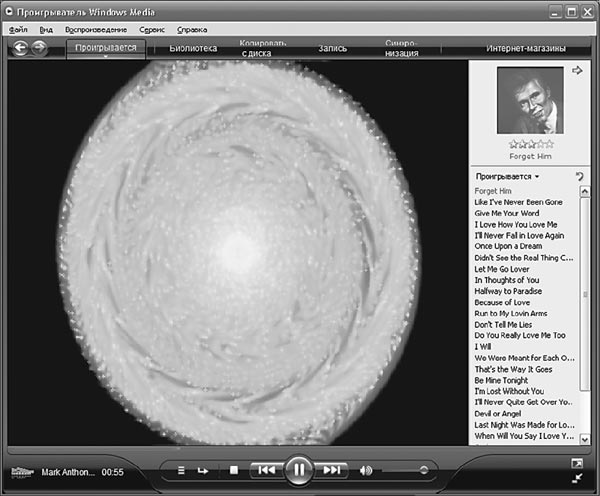
Task: Expand the arrow under the Проигрывается tab
Action: coord(106,57)
